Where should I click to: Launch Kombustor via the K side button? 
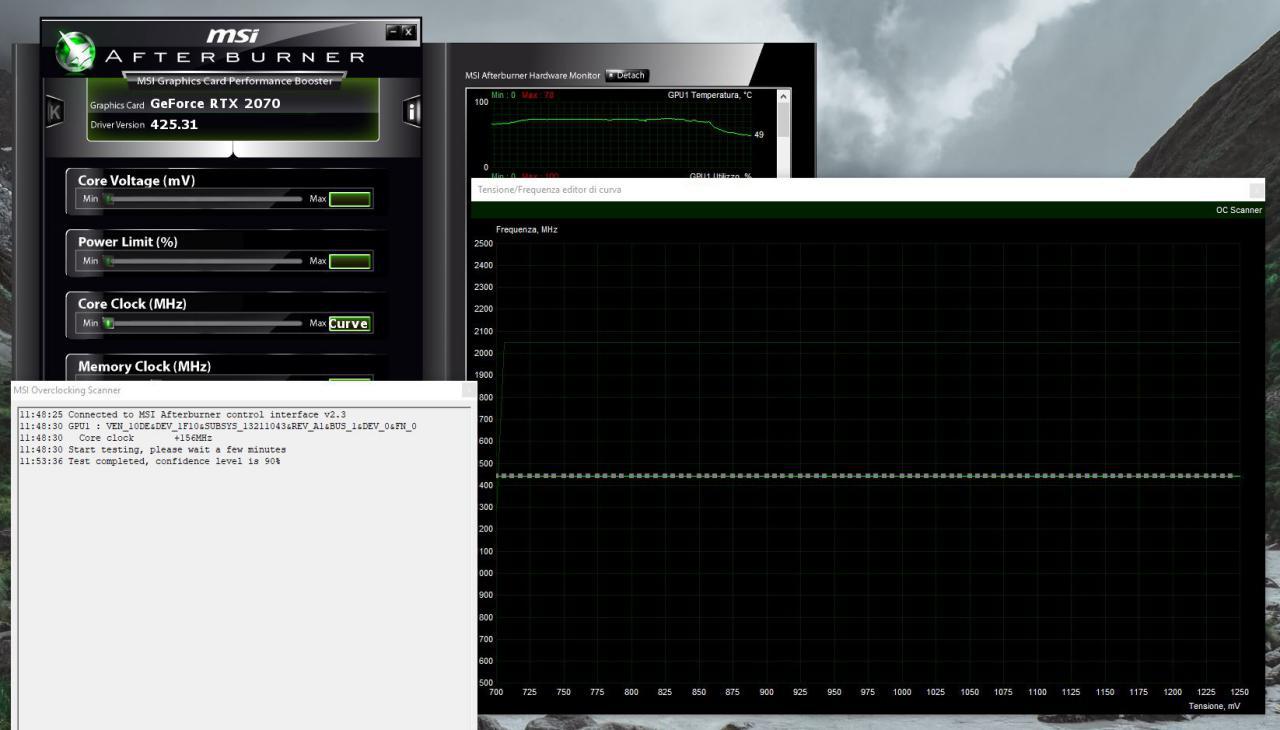(55, 112)
